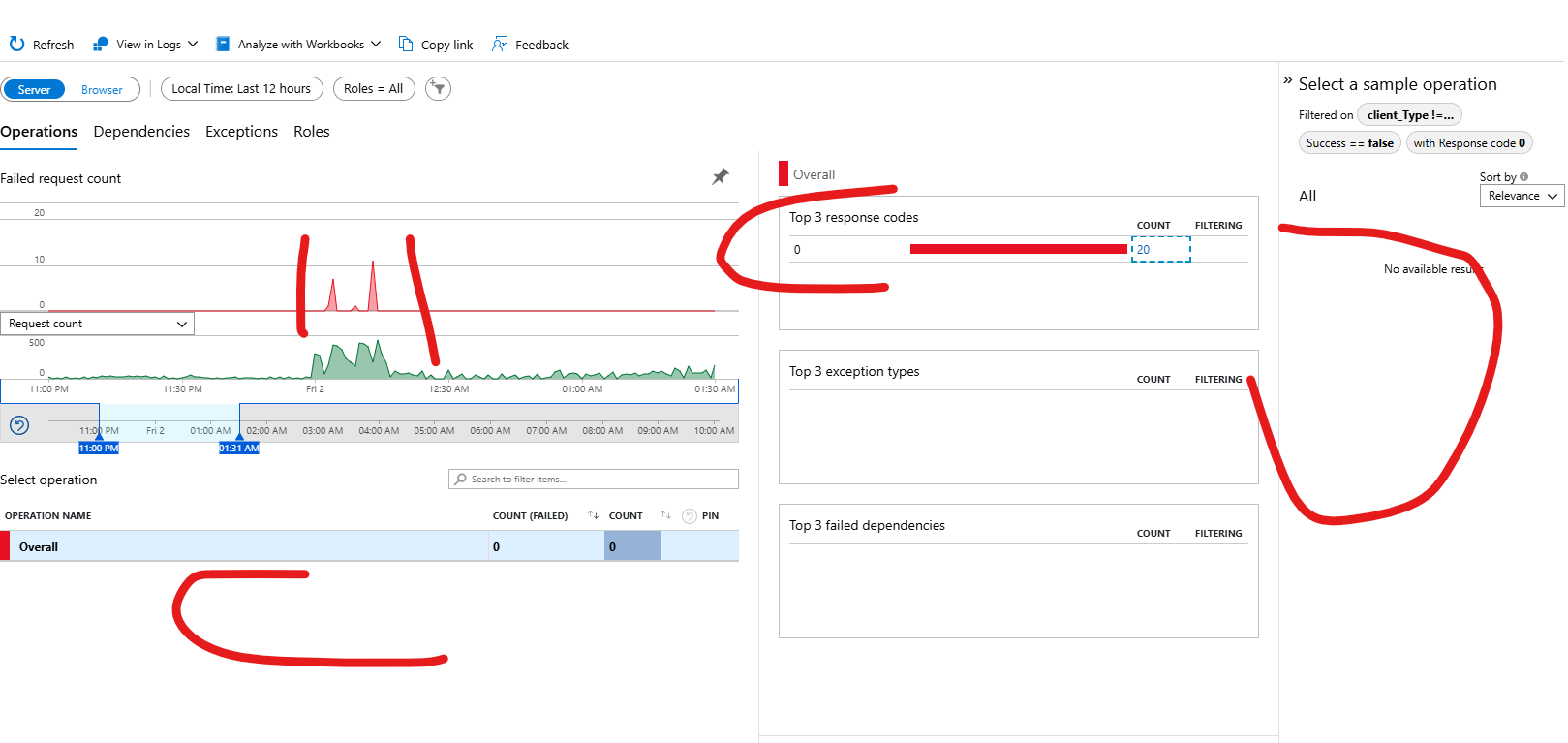Click the client_Type filter pill
The width and height of the screenshot is (1568, 743).
(x=1409, y=115)
